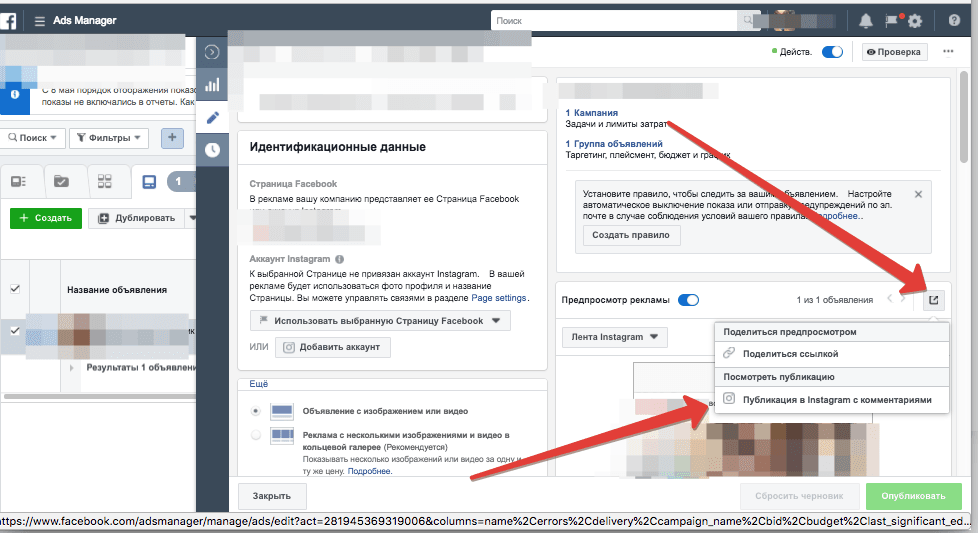
Task: Select the pencil edit icon
Action: 212,117
